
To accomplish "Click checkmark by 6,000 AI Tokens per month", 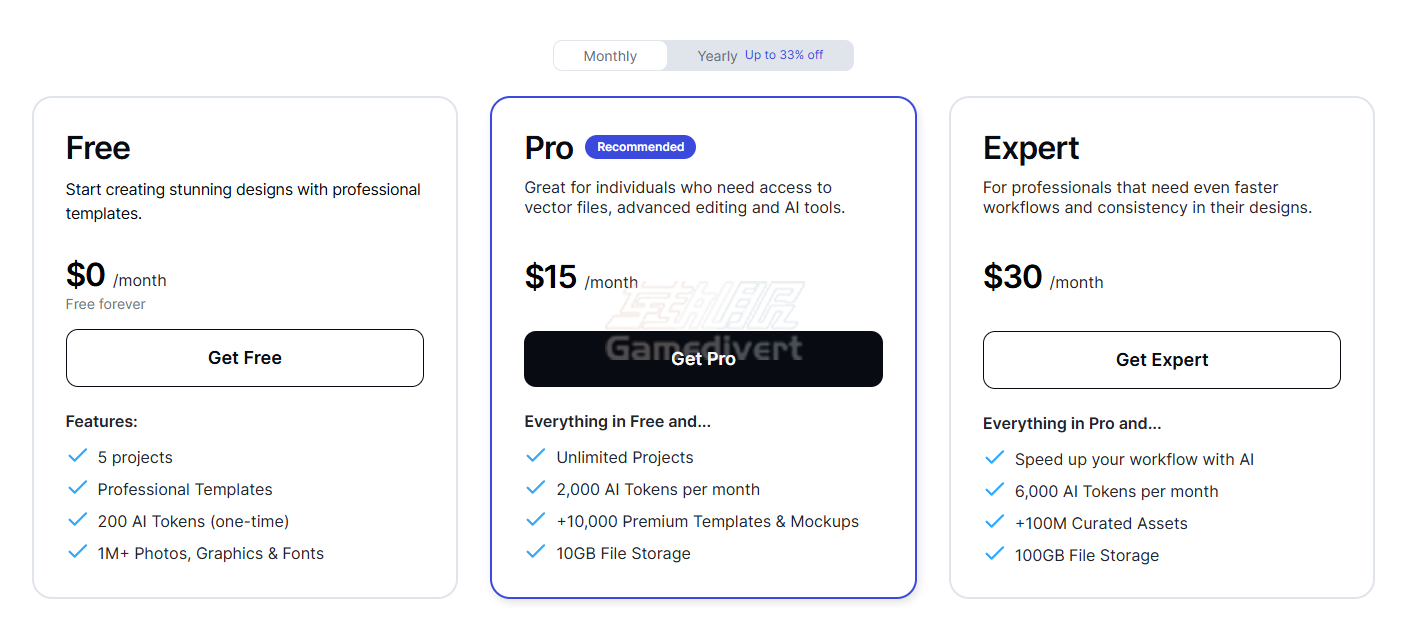I will coord(994,490).
